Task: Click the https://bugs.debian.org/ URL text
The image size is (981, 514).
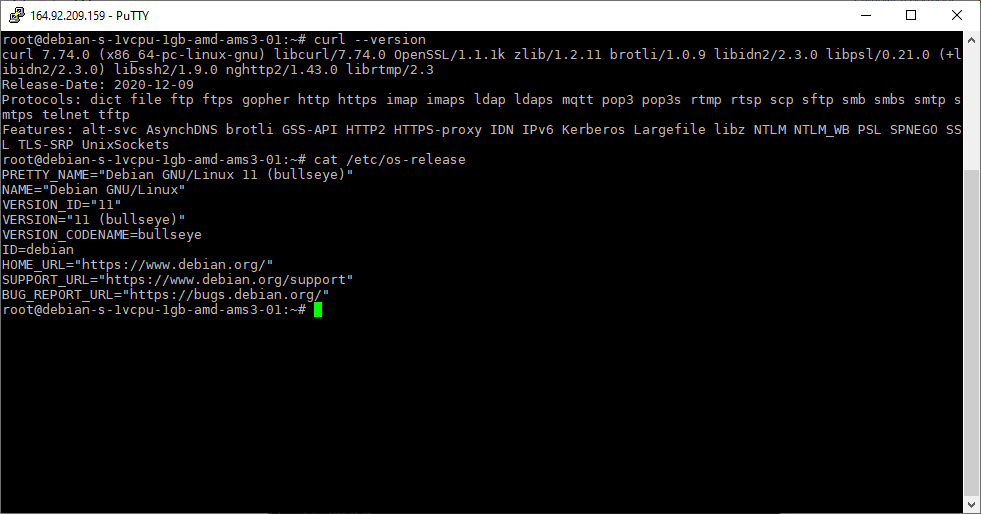Action: click(225, 295)
